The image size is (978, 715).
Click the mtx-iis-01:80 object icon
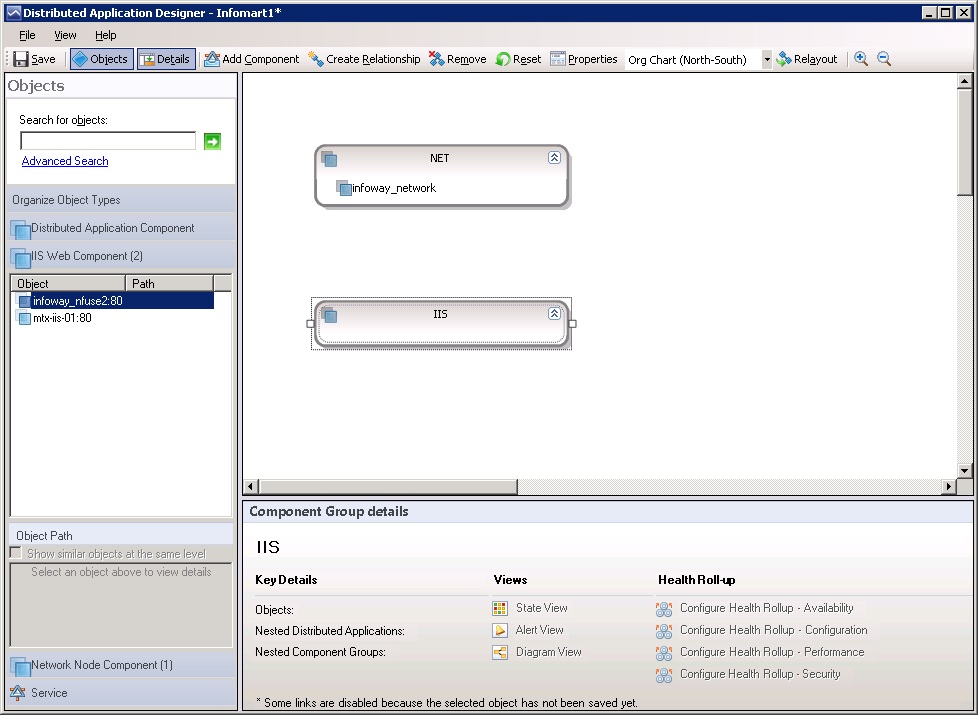pyautogui.click(x=24, y=318)
